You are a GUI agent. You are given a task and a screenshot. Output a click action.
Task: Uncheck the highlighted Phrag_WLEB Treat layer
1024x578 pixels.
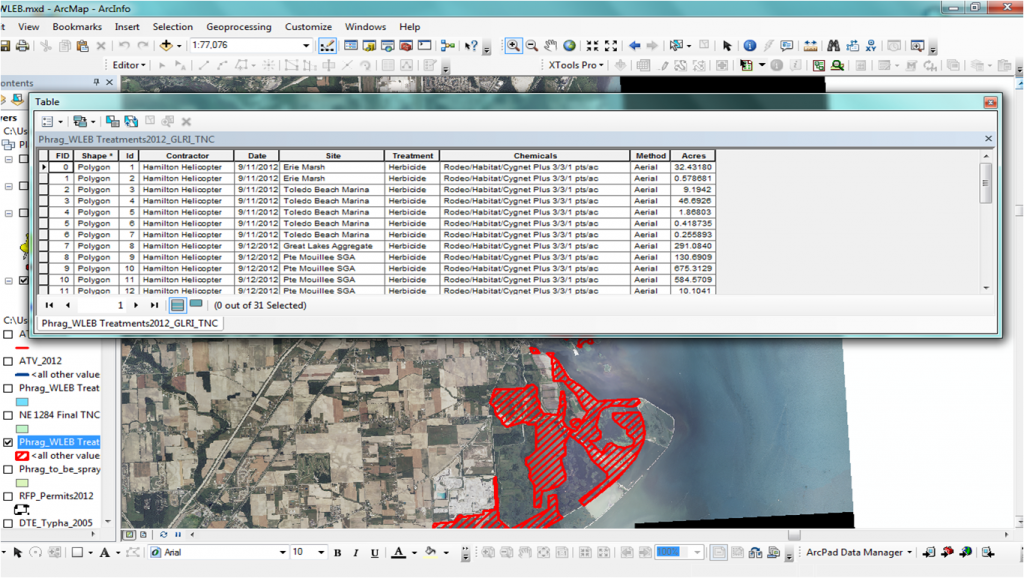[8, 442]
